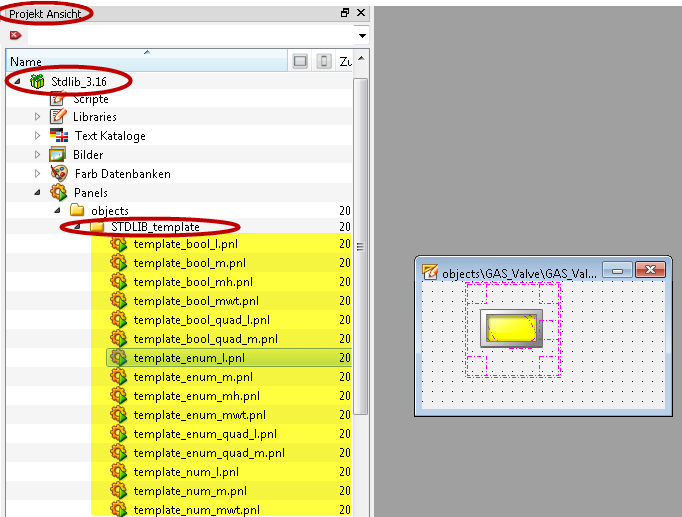This screenshot has width=682, height=517.
Task: Select the objects folder
Action: coord(110,211)
